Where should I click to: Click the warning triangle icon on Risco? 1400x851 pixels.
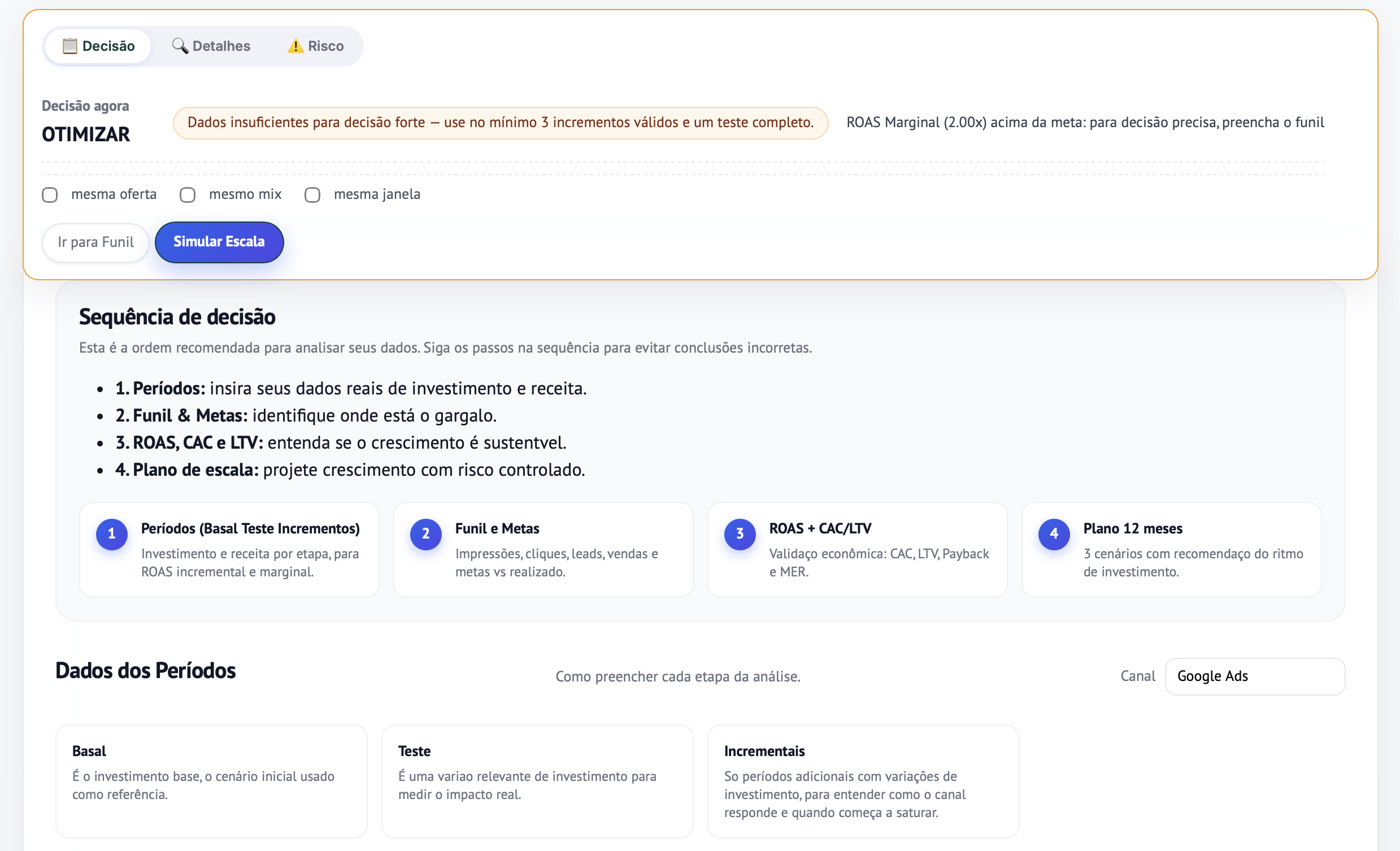coord(295,46)
